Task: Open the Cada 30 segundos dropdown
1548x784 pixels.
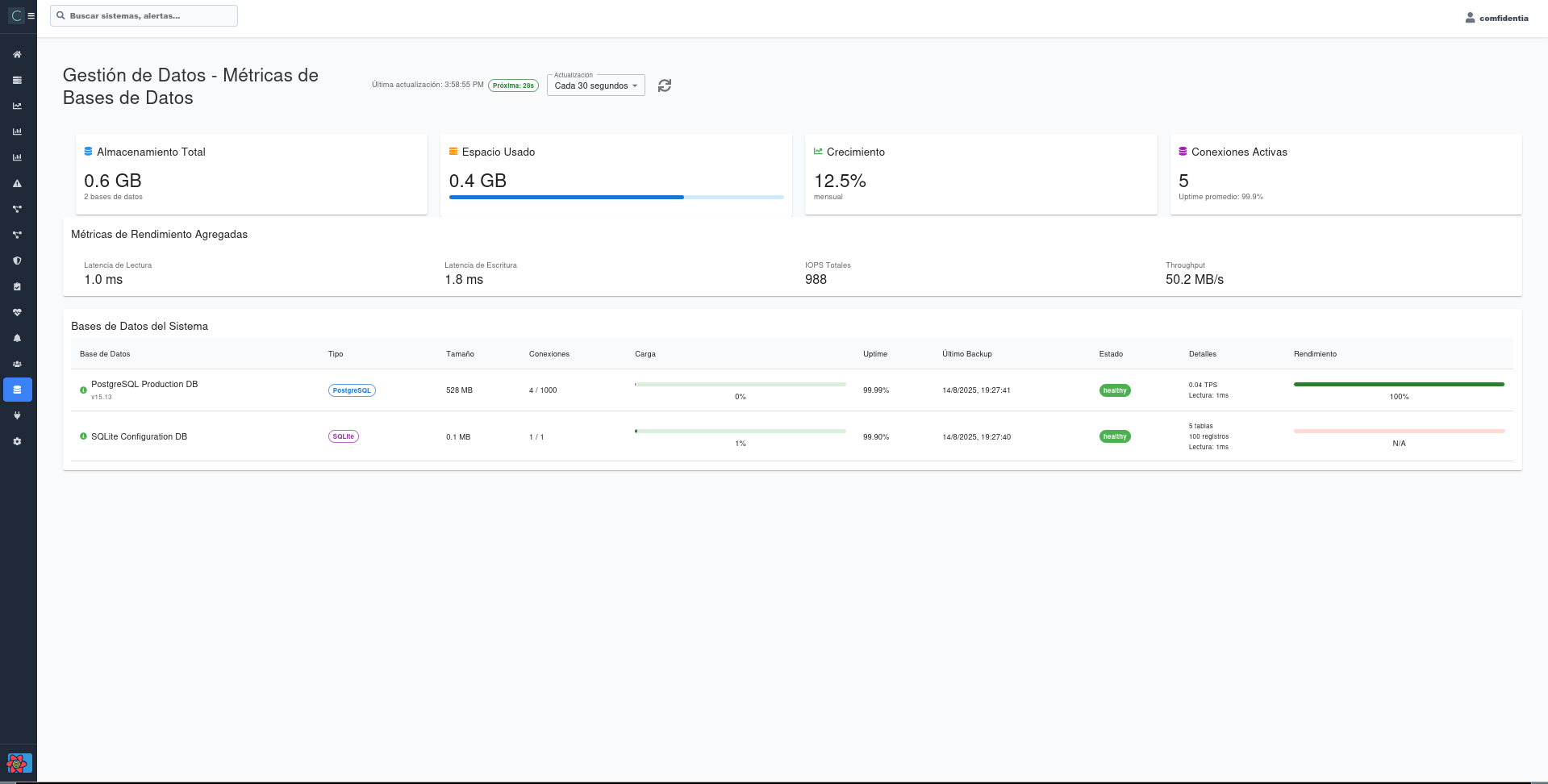Action: coord(595,85)
